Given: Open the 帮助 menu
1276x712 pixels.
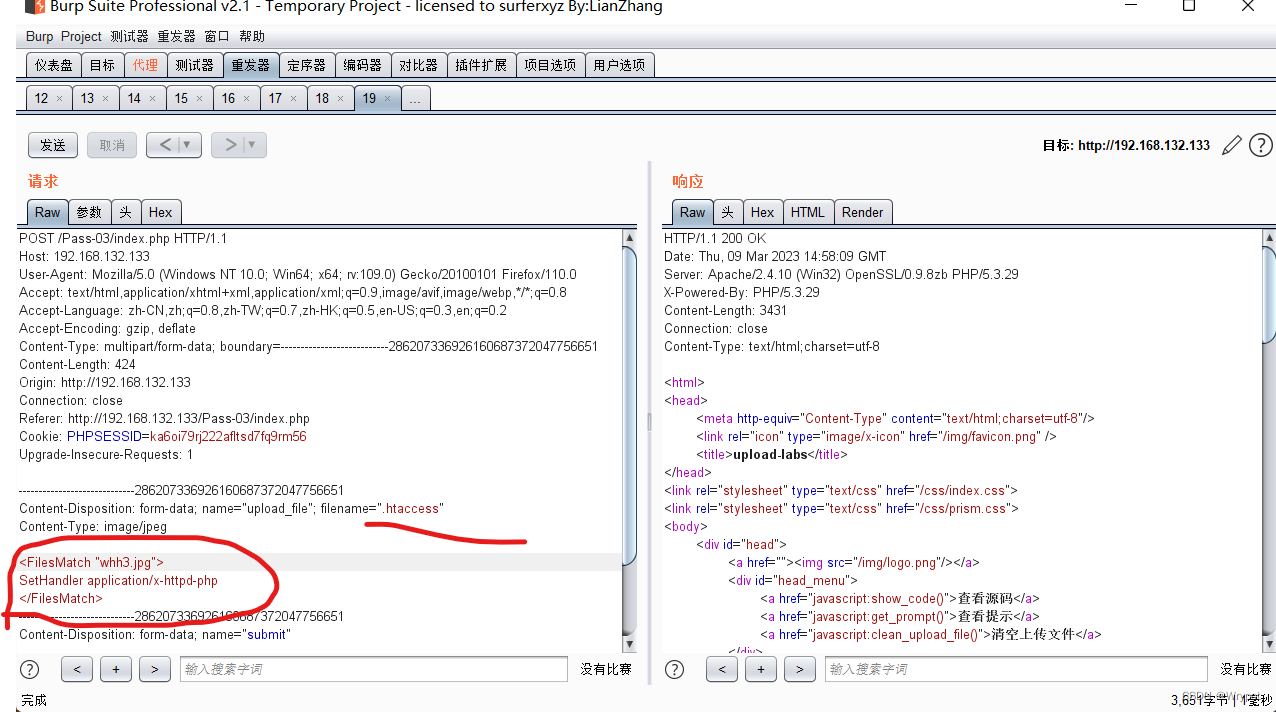Looking at the screenshot, I should (252, 36).
